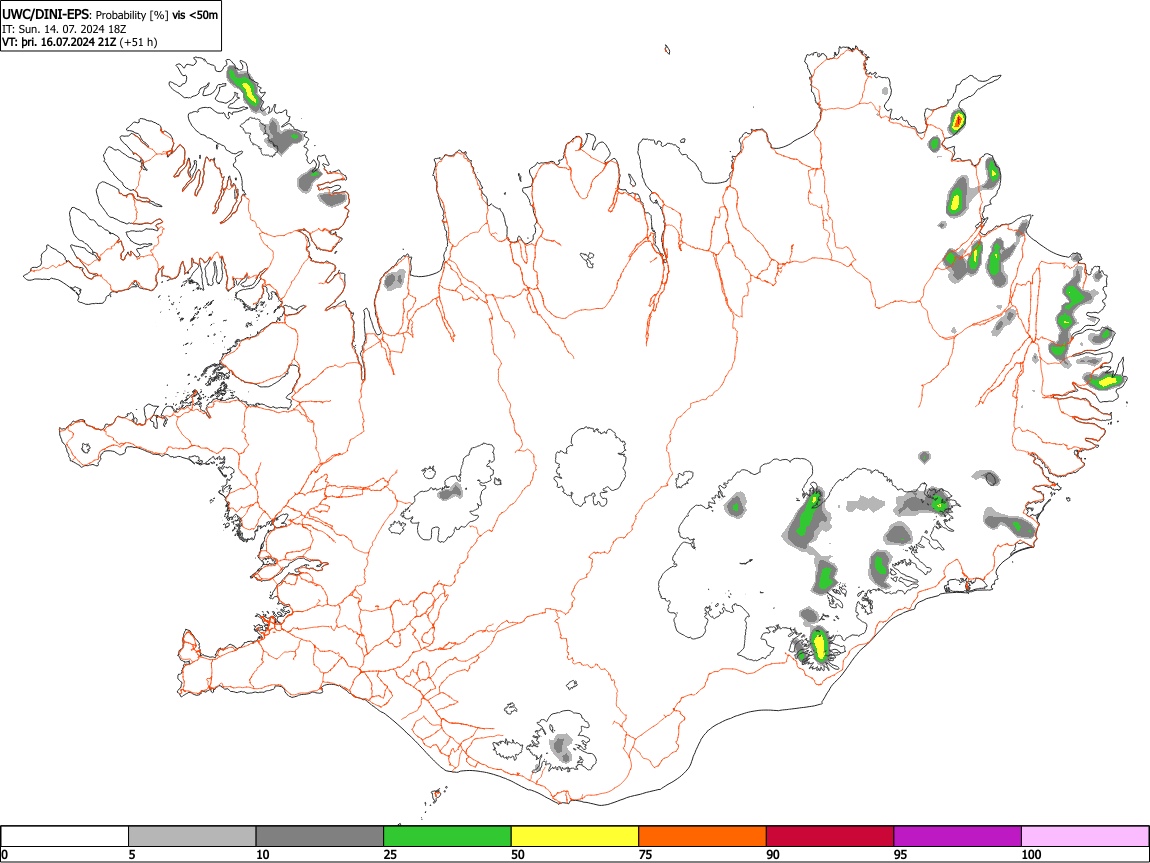The height and width of the screenshot is (863, 1150).
Task: Click the light gray 5-10 legend swatch
Action: (x=192, y=836)
